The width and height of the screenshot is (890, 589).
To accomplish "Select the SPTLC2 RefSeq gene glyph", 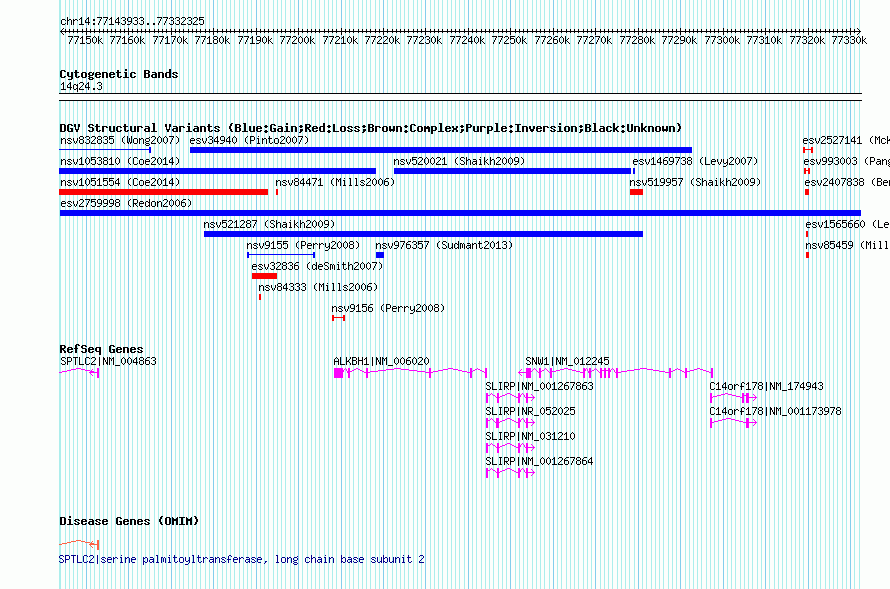I will pyautogui.click(x=79, y=372).
